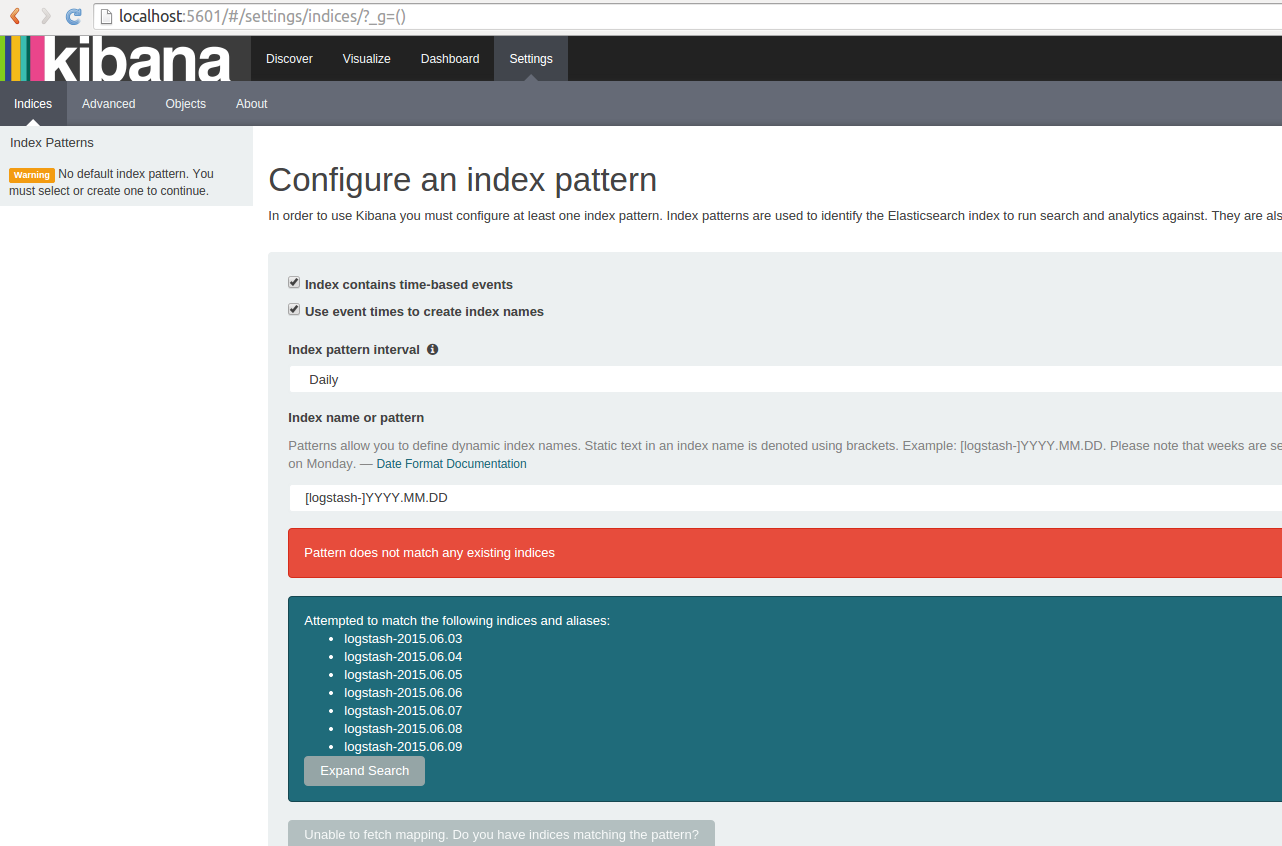Viewport: 1282px width, 846px height.
Task: Click the browser back arrow
Action: [15, 16]
